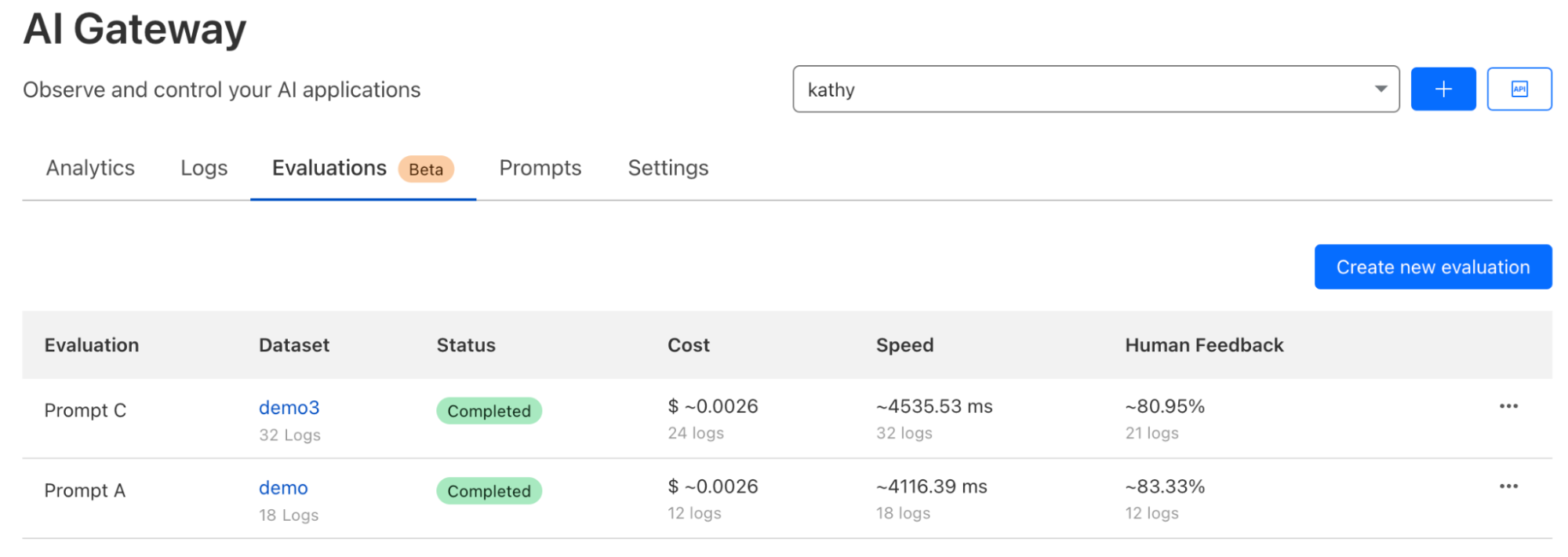Select the Evaluations tab
Screen dimensions: 1568x557
click(329, 168)
